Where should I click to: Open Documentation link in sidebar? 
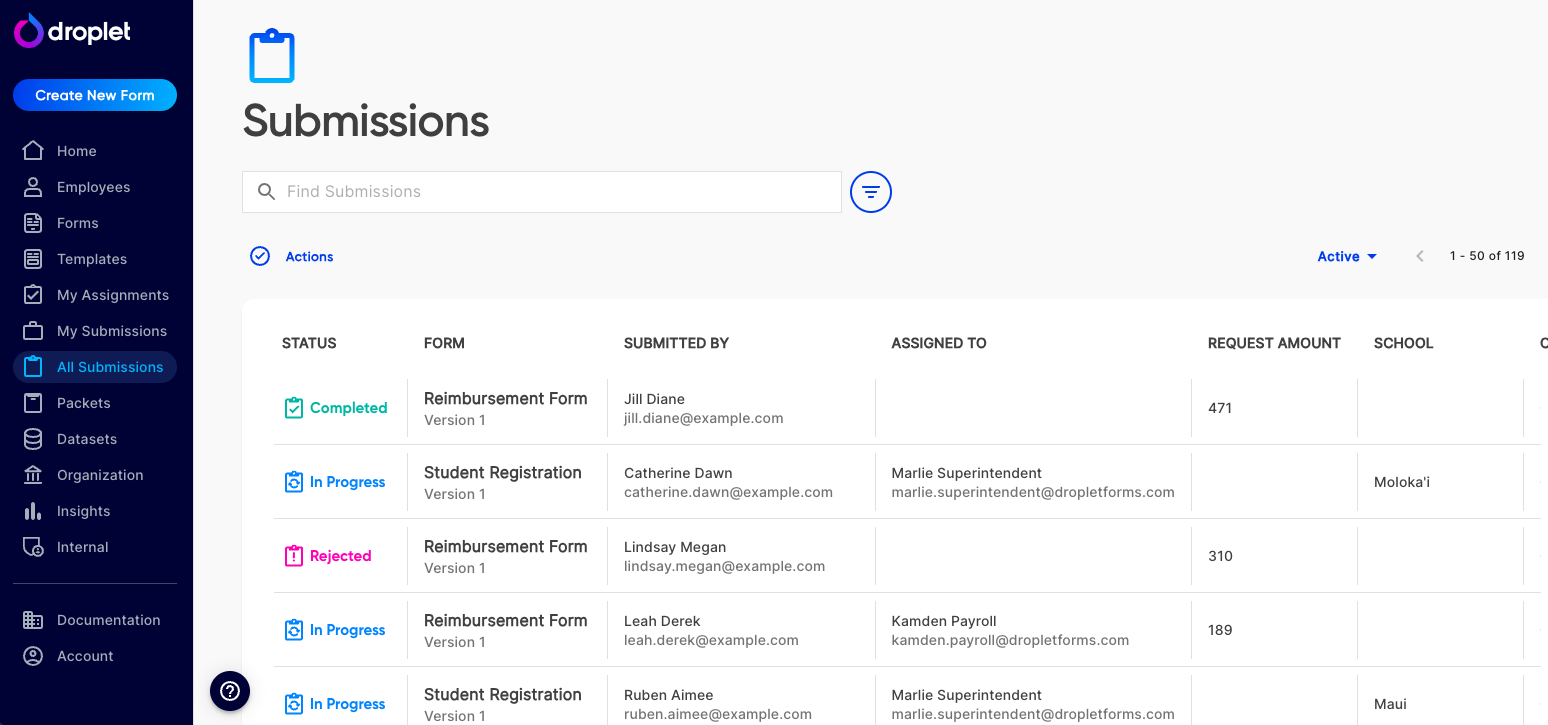point(95,620)
